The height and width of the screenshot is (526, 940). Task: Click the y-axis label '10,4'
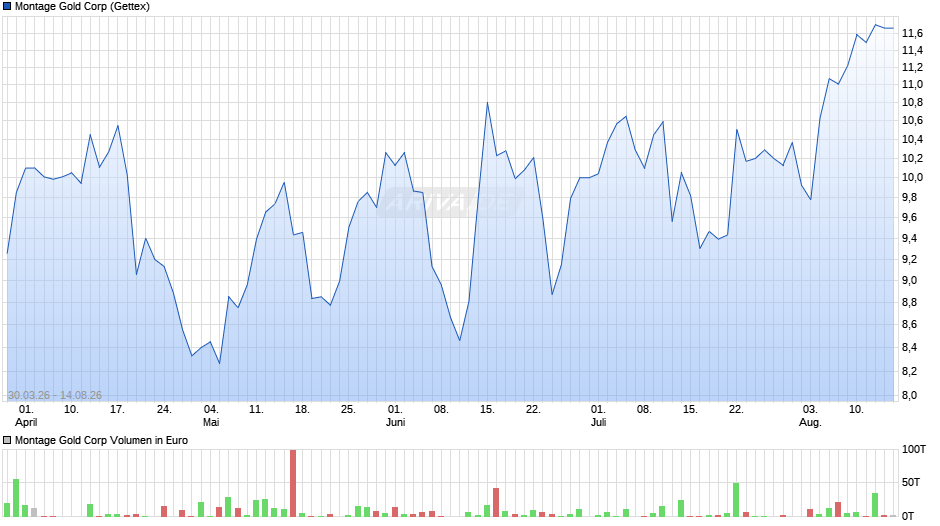pyautogui.click(x=912, y=140)
